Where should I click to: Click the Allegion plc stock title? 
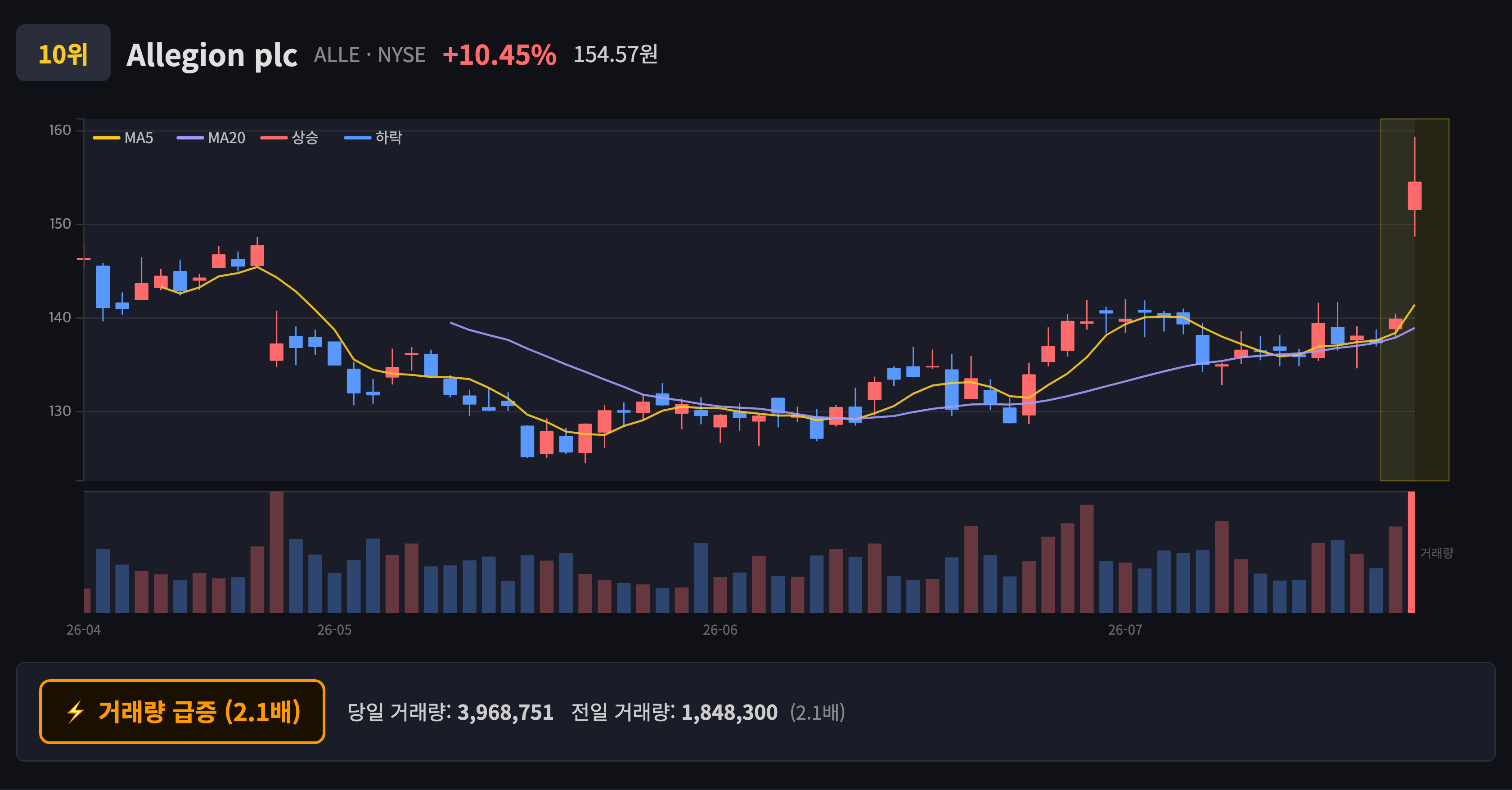click(x=212, y=55)
